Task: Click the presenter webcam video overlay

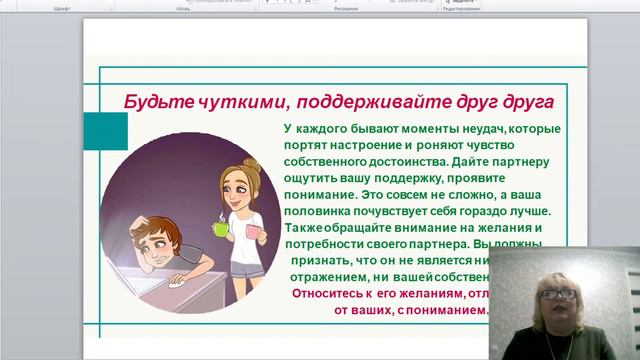Action: (564, 303)
